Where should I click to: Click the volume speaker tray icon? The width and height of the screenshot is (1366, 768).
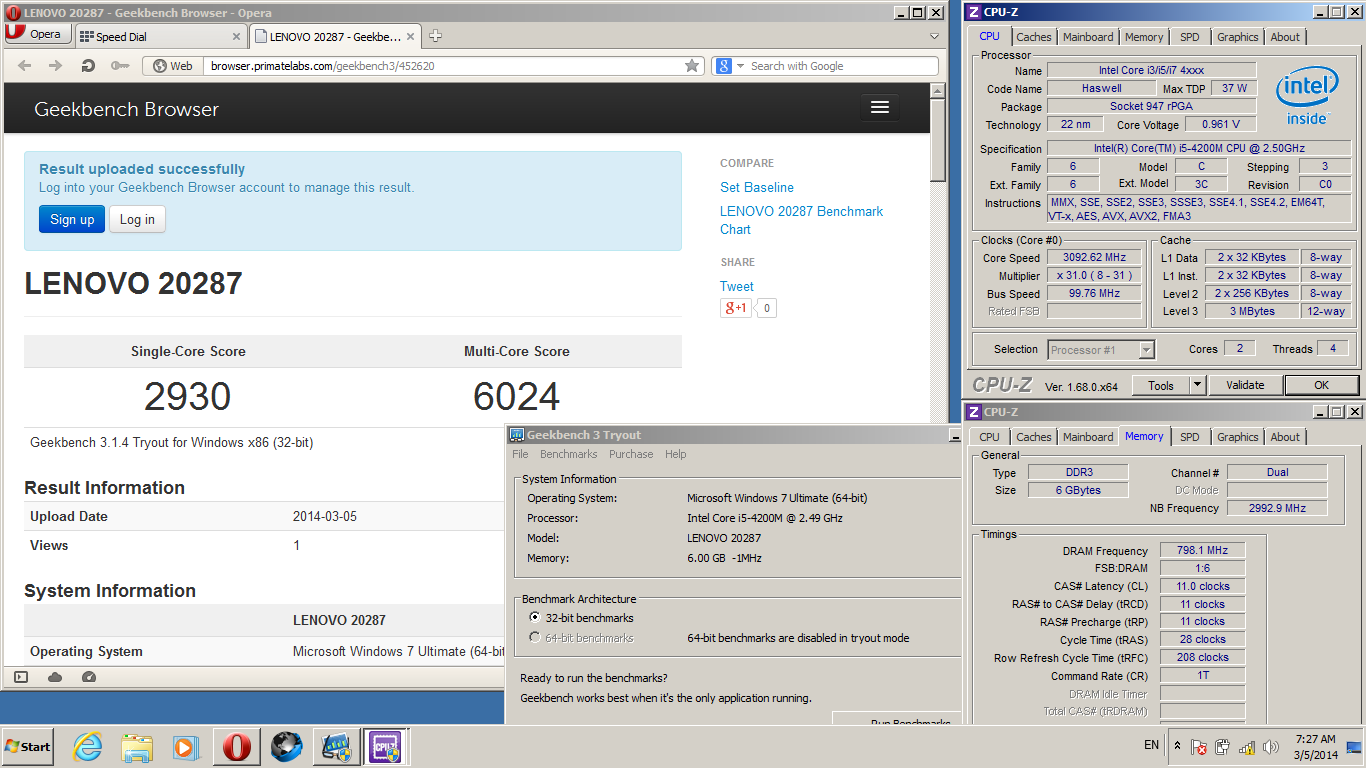tap(1271, 747)
